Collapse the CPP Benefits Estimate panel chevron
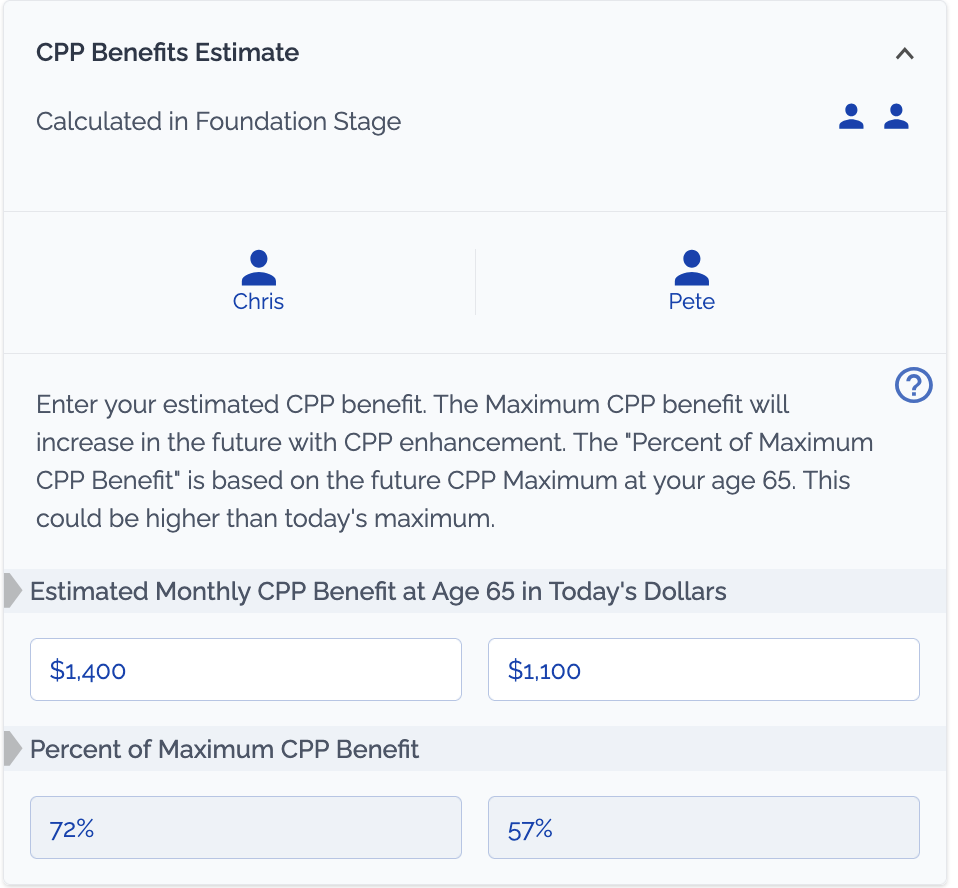This screenshot has width=958, height=888. pos(904,54)
